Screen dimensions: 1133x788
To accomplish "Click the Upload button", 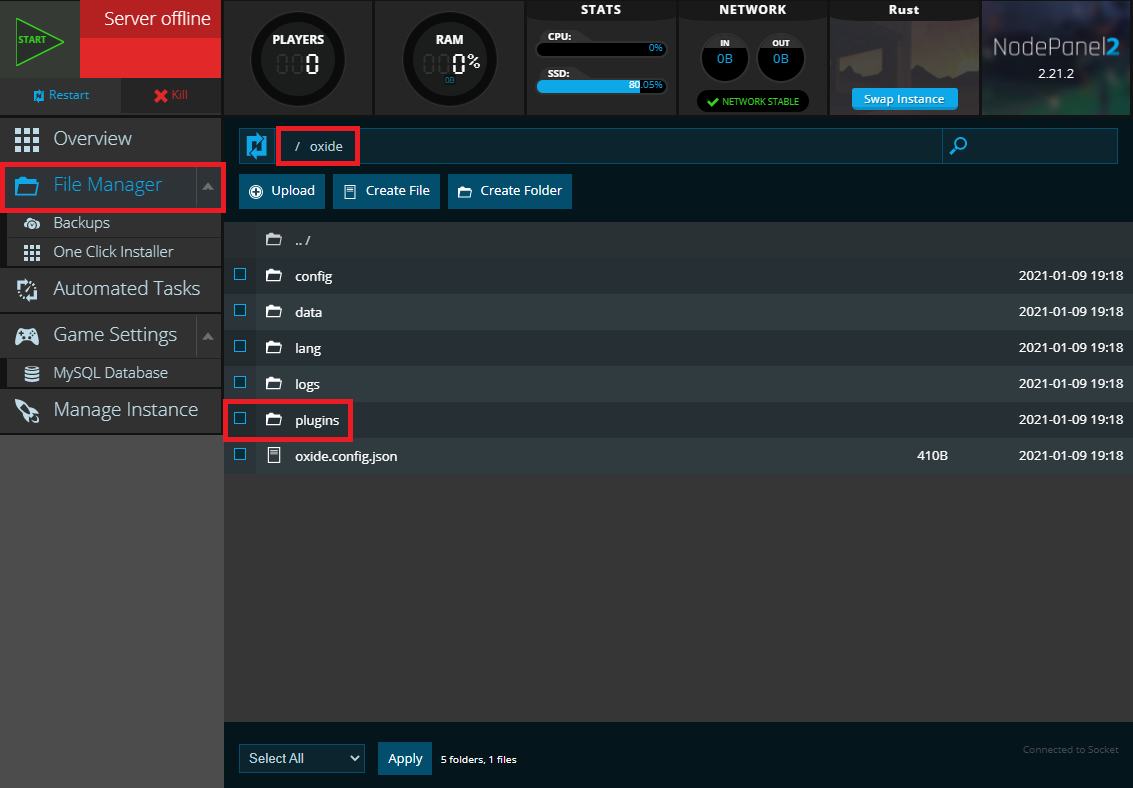I will click(x=282, y=191).
